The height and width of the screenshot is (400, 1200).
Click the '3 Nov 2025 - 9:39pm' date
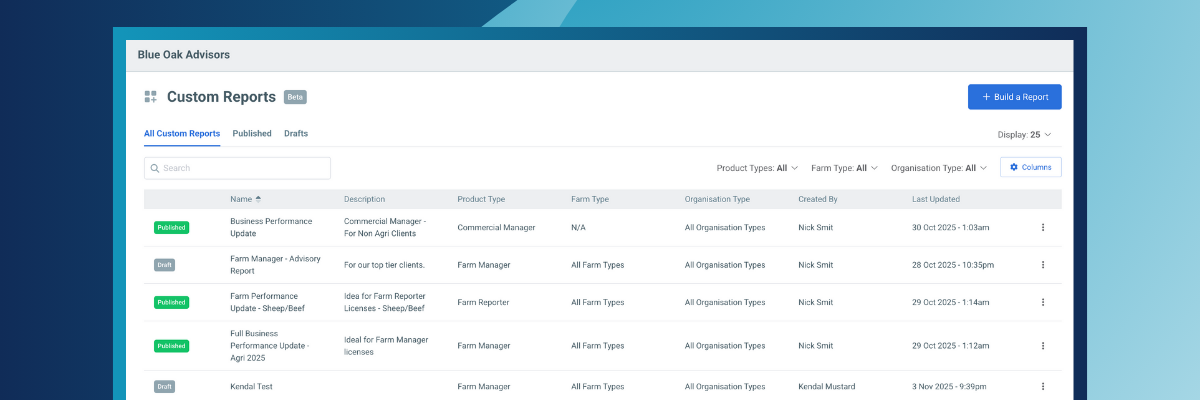(949, 386)
